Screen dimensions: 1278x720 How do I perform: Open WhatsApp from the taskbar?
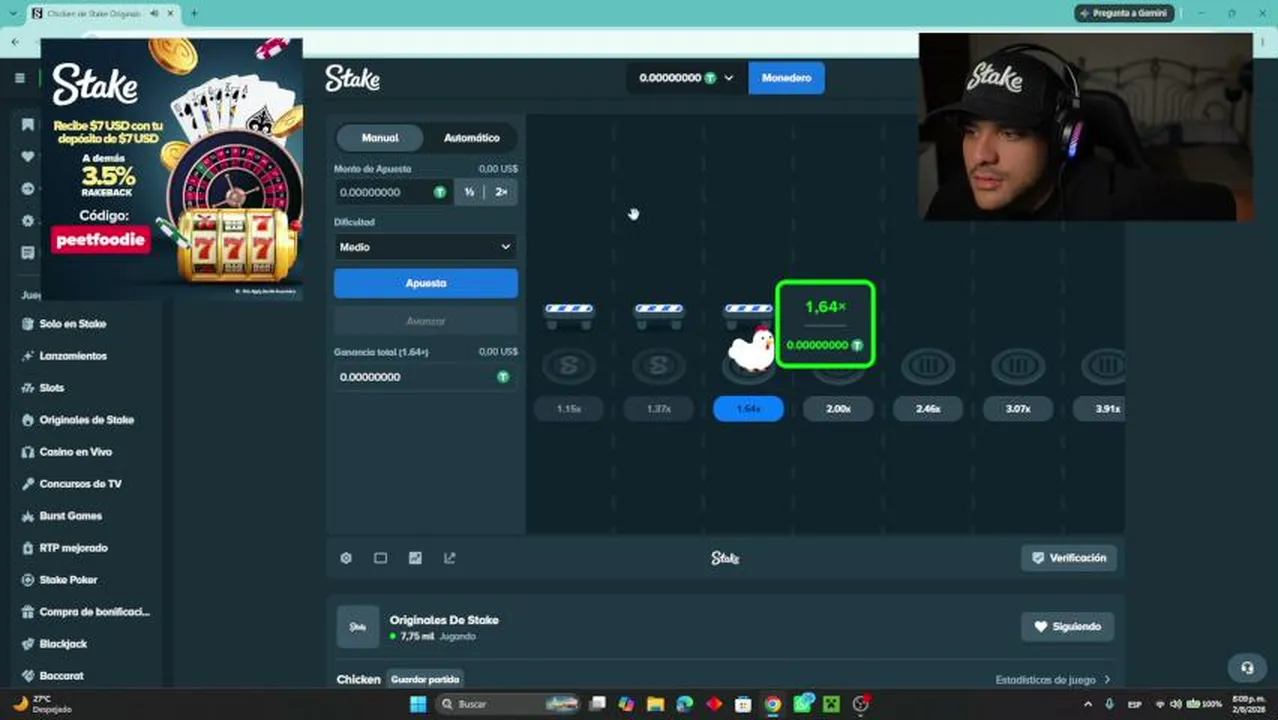pyautogui.click(x=802, y=704)
